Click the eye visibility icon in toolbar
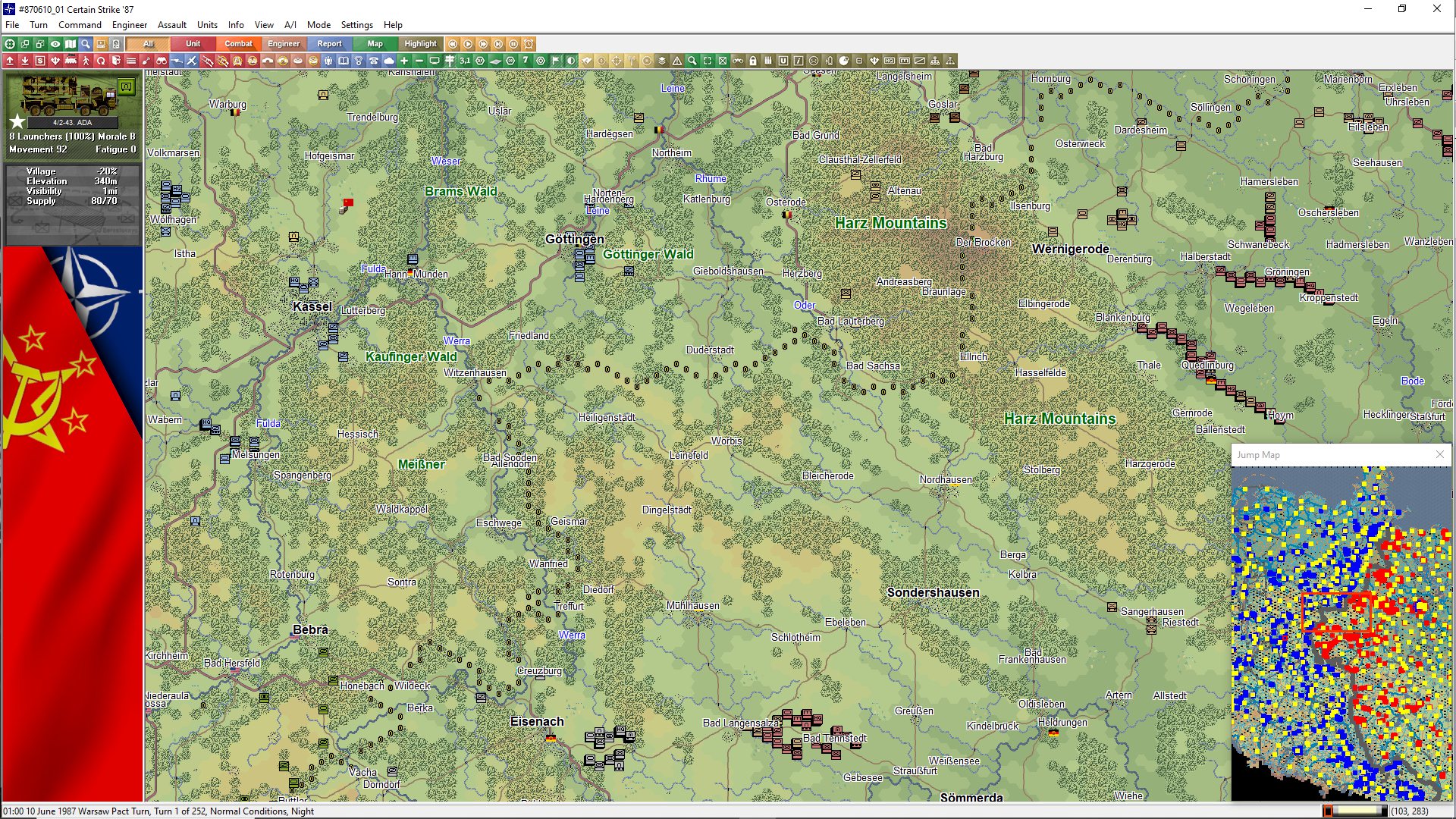 (55, 44)
